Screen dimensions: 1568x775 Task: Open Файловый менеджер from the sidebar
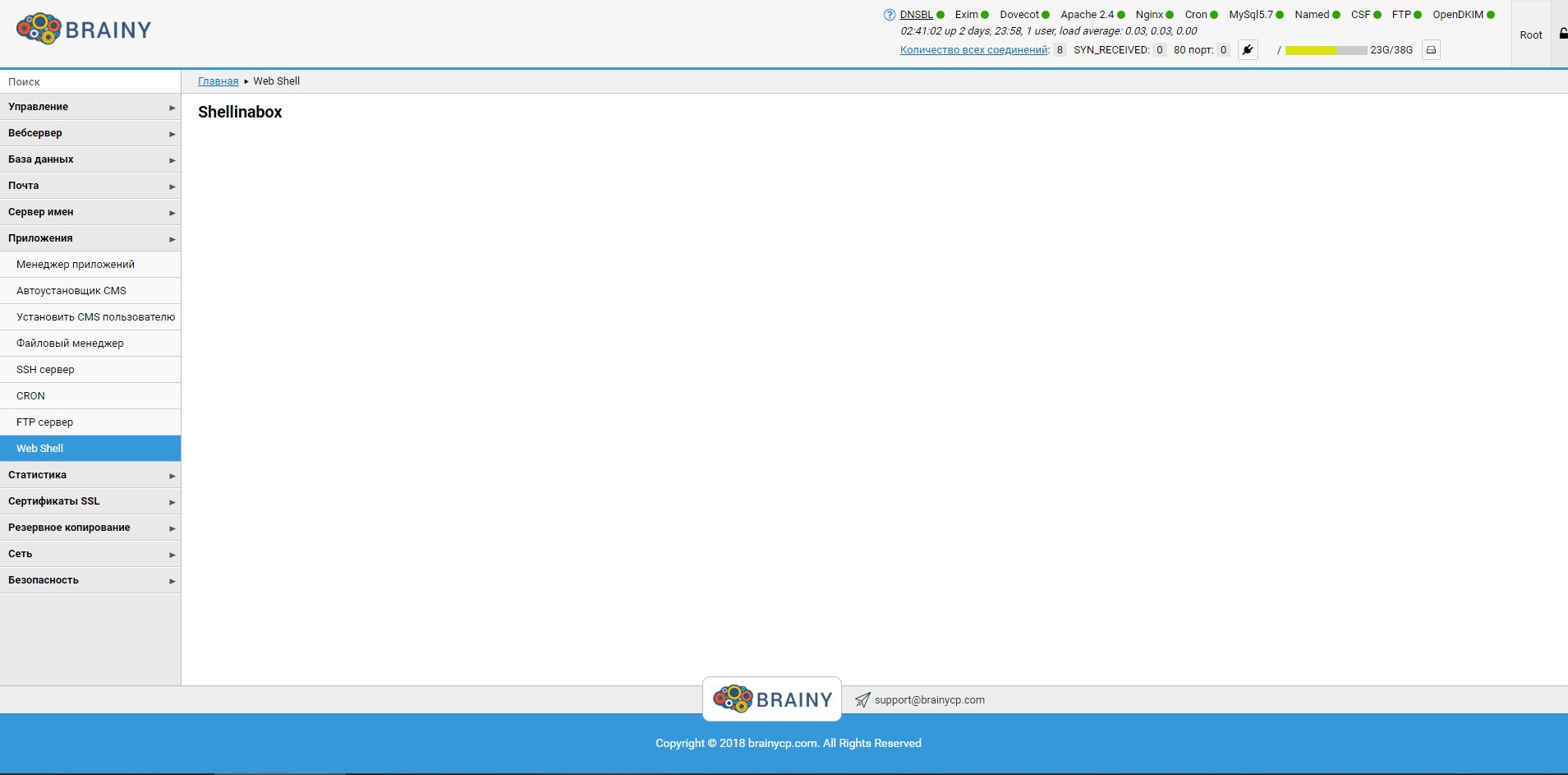point(70,344)
